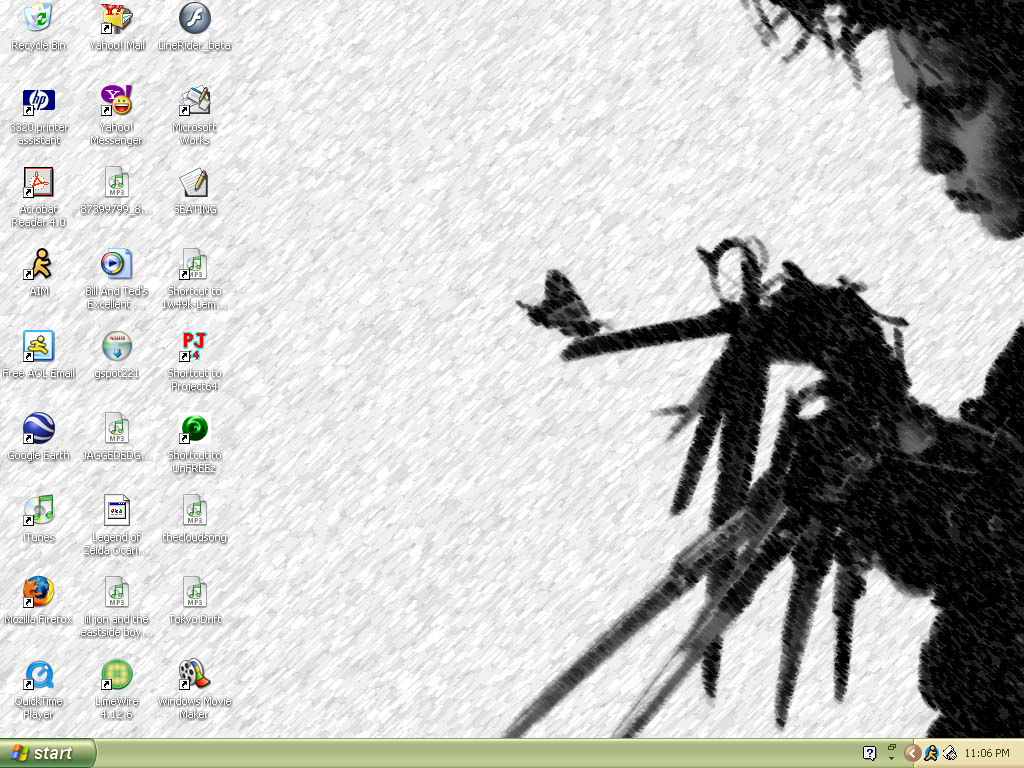Select the LineRider_beta Flash icon

click(x=195, y=18)
